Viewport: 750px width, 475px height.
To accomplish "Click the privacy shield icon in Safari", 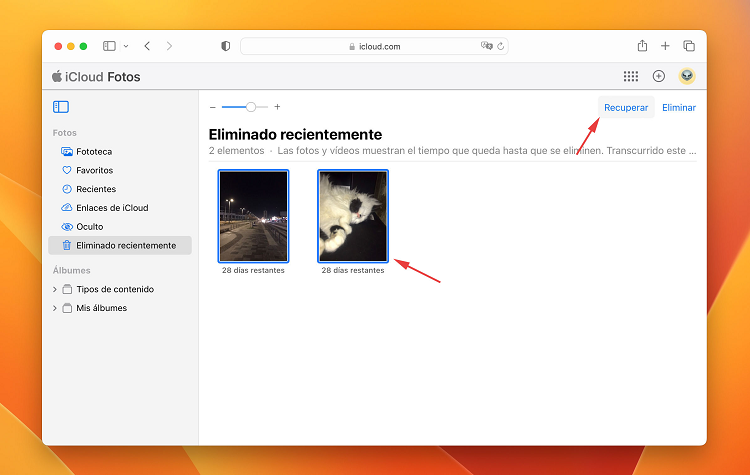I will 225,46.
